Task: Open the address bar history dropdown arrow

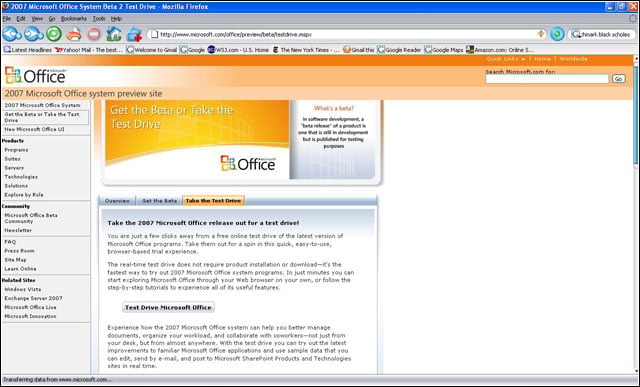Action: [x=541, y=34]
